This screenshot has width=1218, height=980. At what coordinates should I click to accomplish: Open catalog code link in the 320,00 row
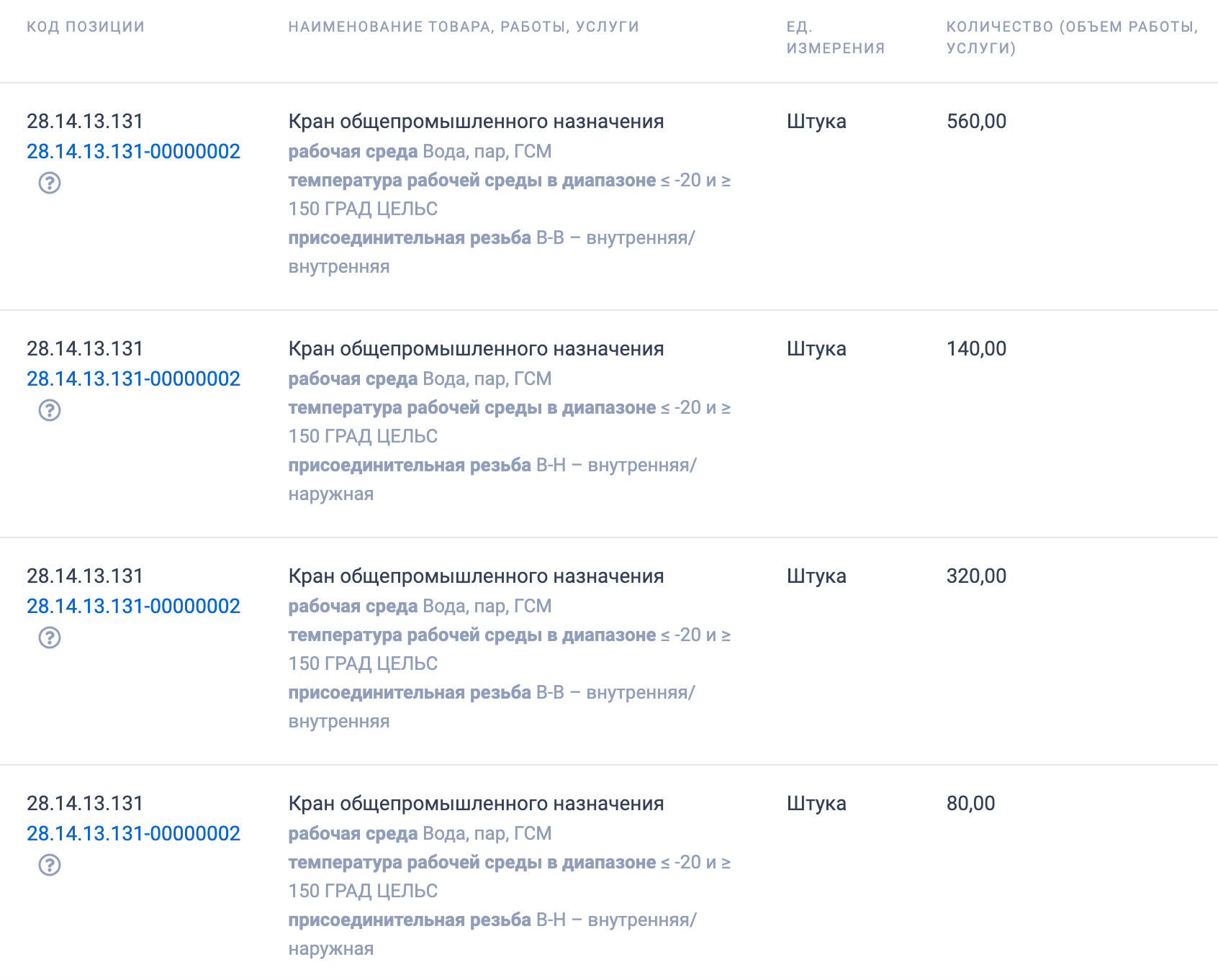[133, 607]
